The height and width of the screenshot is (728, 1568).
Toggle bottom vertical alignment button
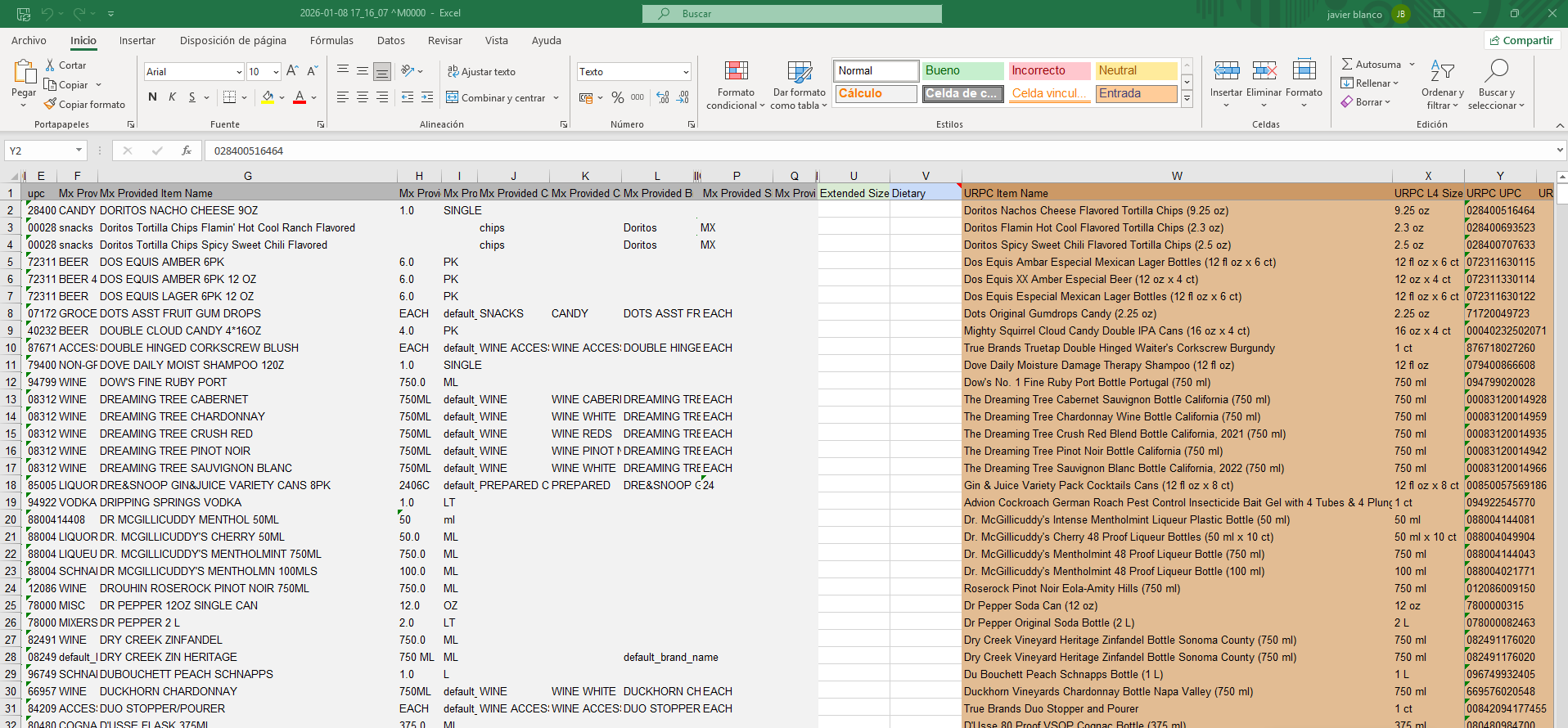pos(382,71)
